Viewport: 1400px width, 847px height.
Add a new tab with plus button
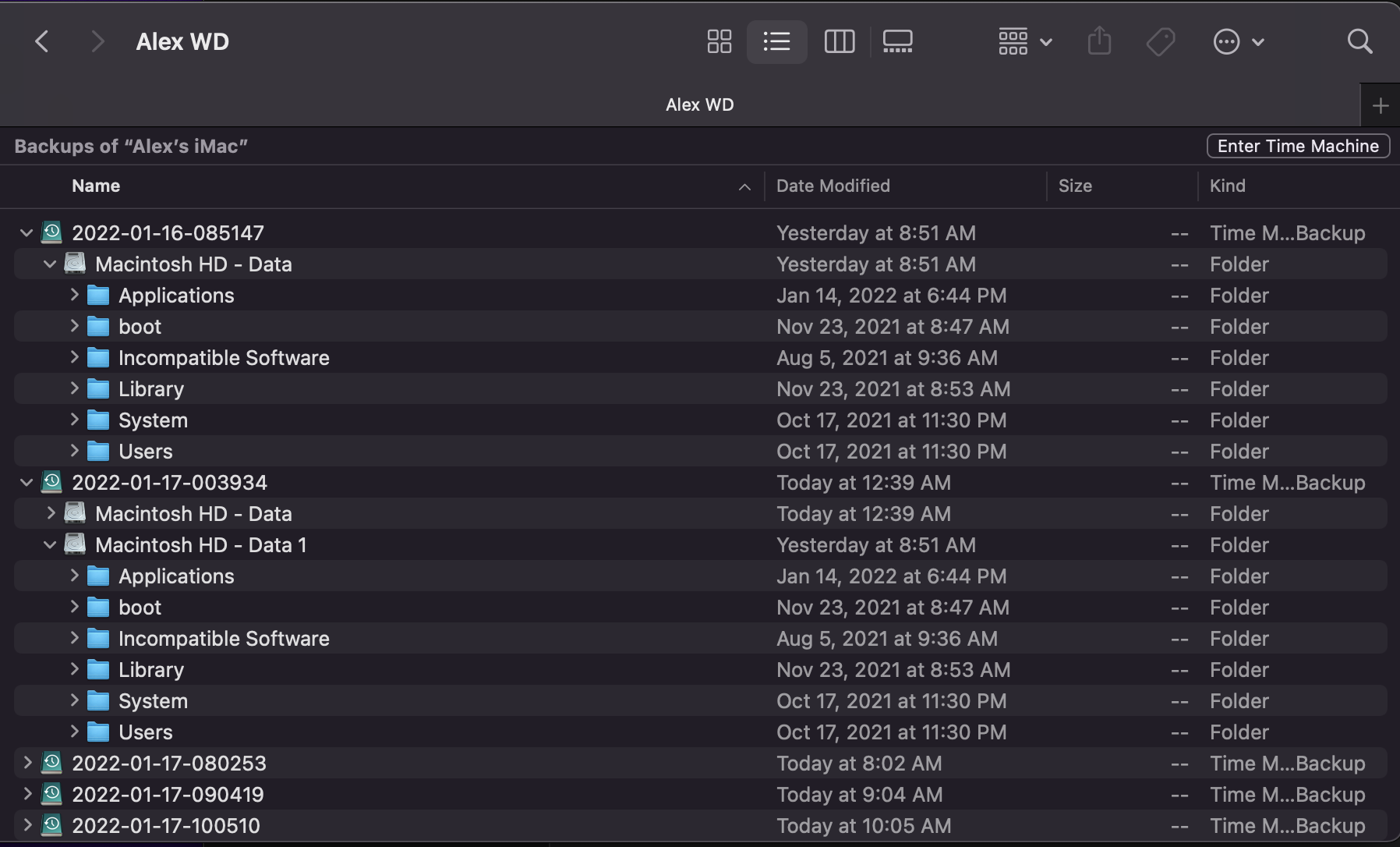tap(1380, 105)
